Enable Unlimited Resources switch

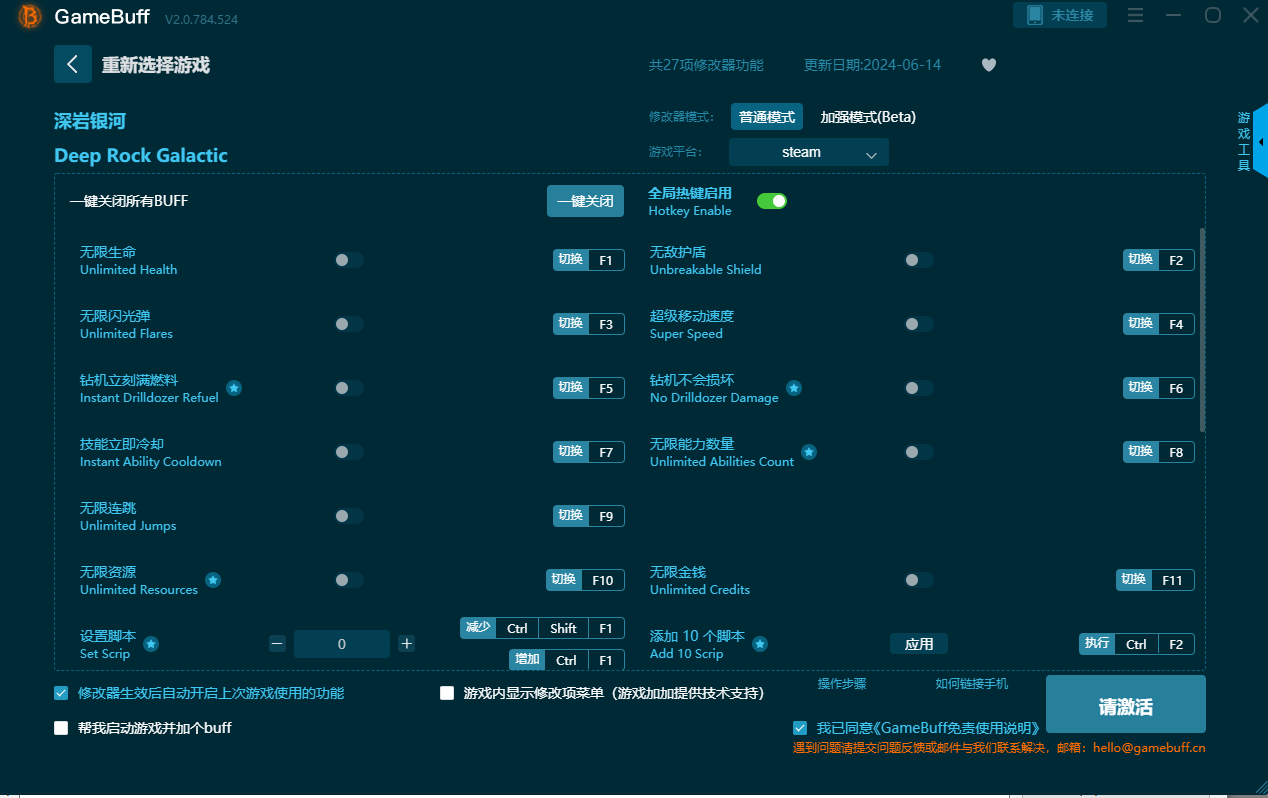click(x=349, y=580)
